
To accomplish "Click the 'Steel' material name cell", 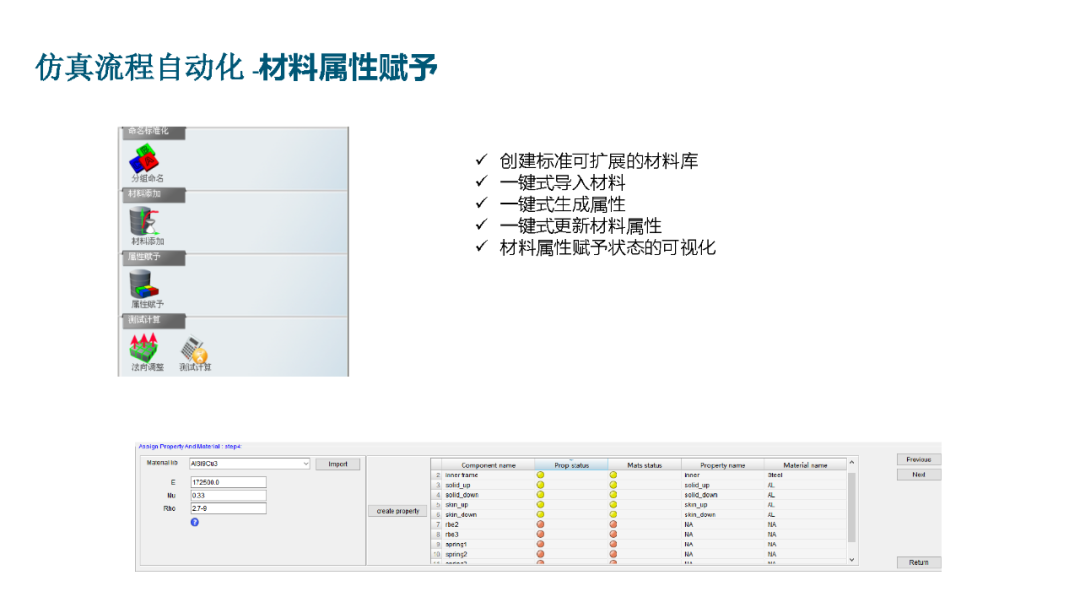I will (805, 475).
